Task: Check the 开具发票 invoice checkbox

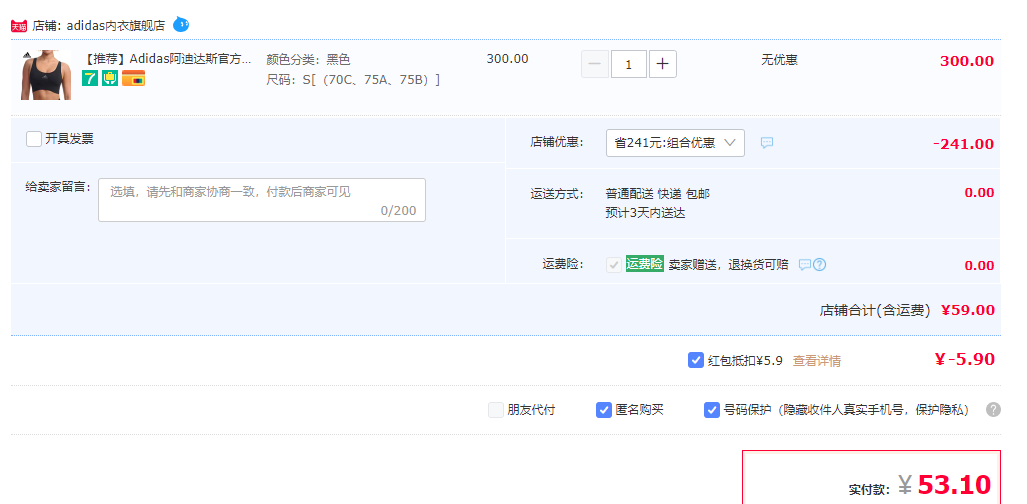Action: pyautogui.click(x=34, y=139)
